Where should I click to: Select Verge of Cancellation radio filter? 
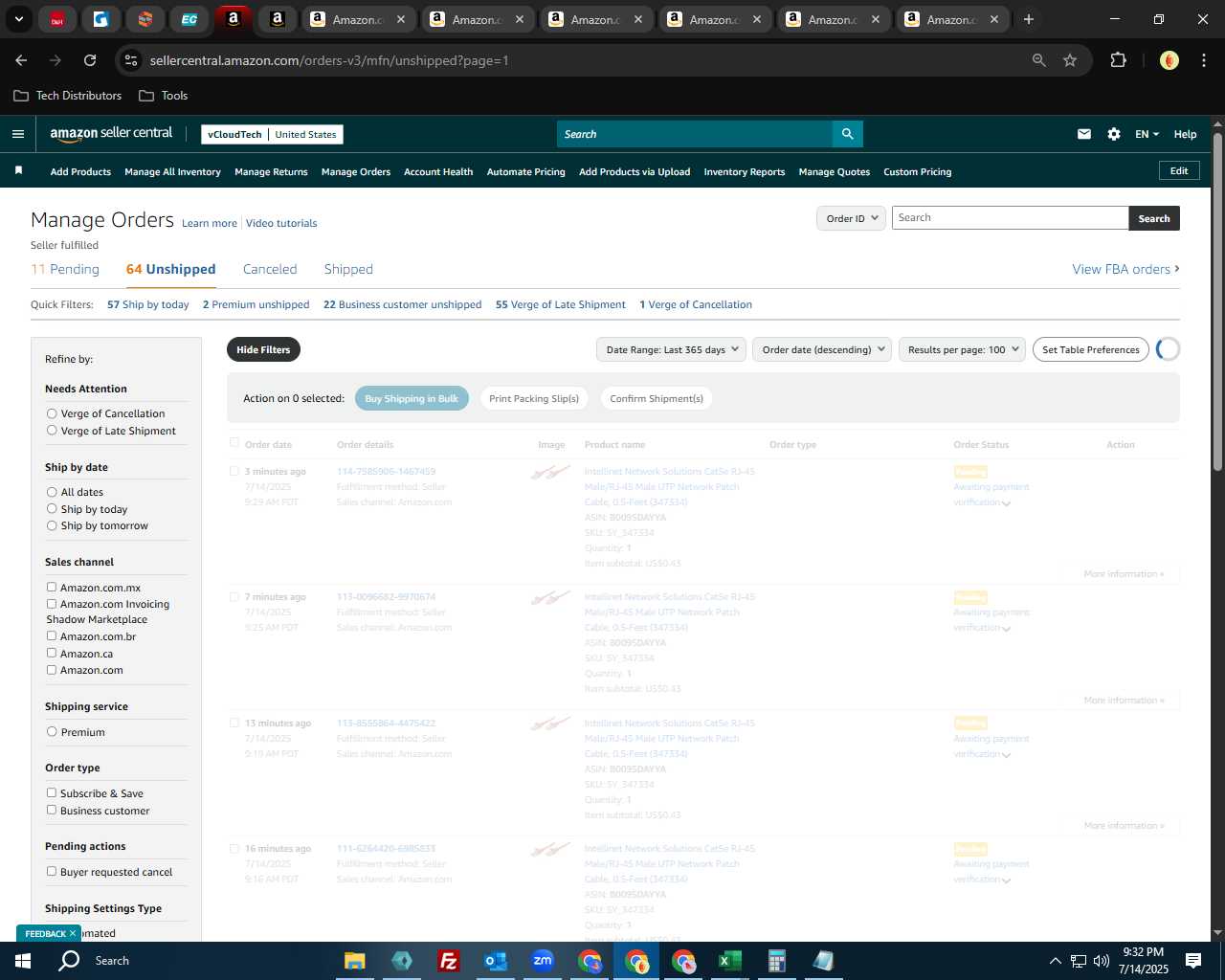(52, 413)
